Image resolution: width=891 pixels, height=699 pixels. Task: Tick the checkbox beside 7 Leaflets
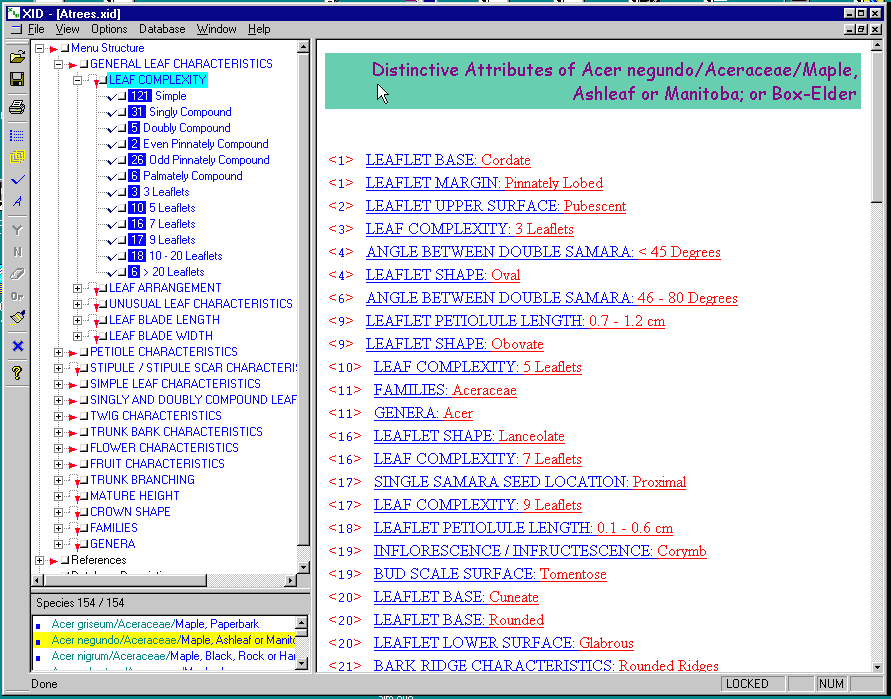(x=120, y=224)
